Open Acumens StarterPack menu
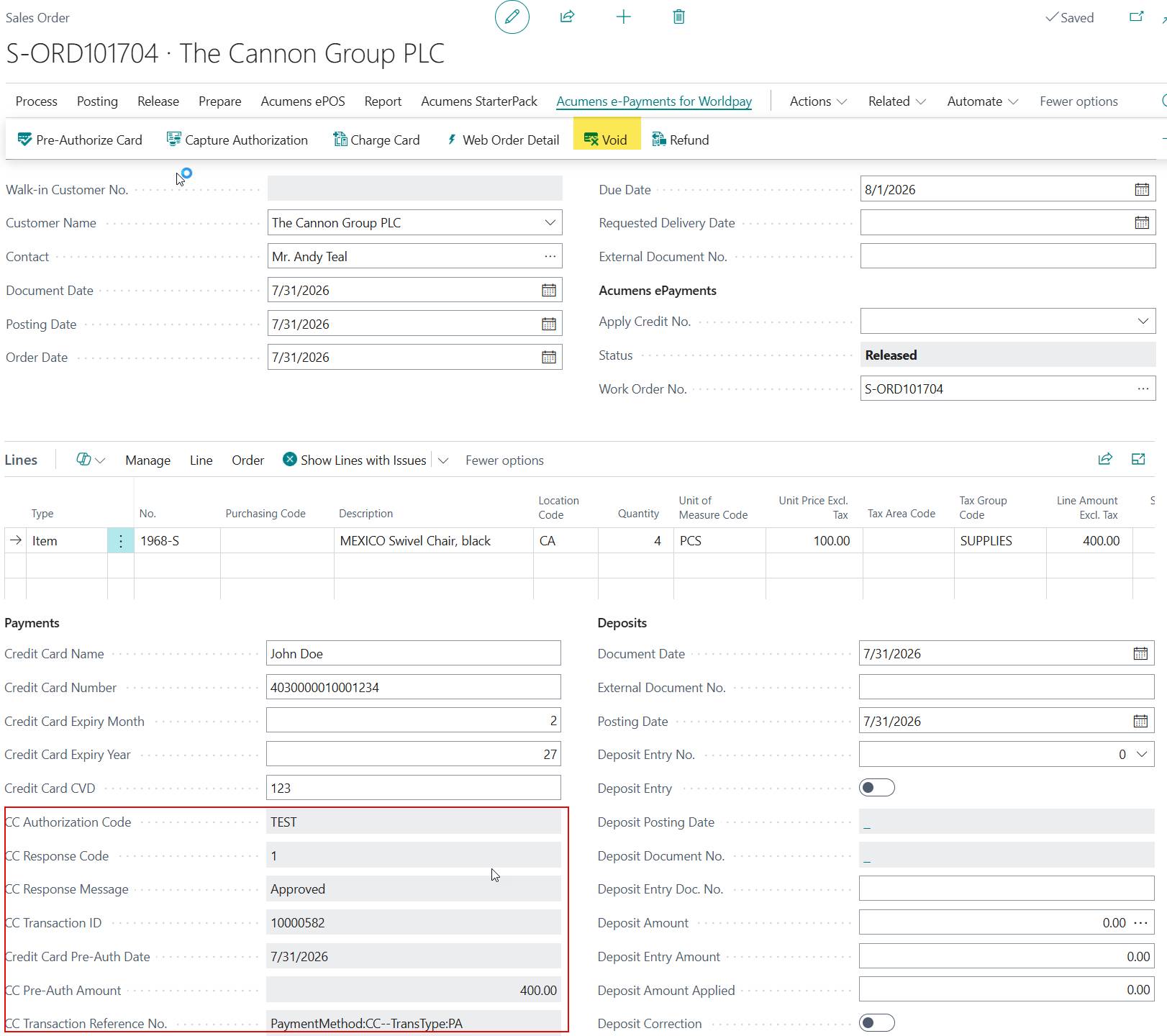Viewport: 1167px width, 1036px height. (x=479, y=101)
